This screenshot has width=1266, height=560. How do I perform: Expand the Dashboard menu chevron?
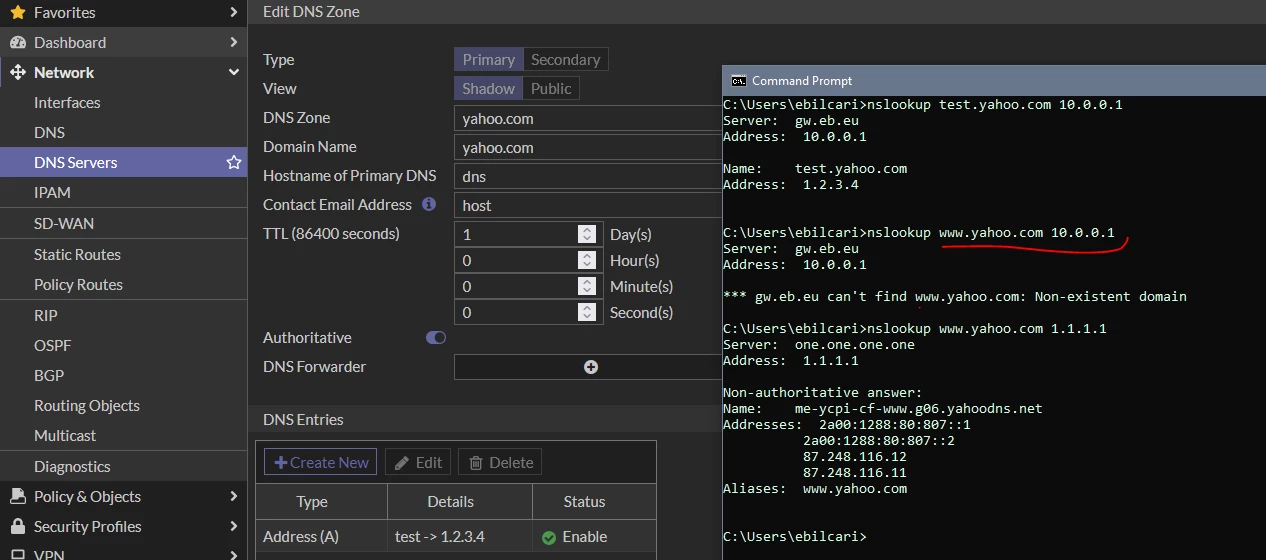[x=233, y=43]
